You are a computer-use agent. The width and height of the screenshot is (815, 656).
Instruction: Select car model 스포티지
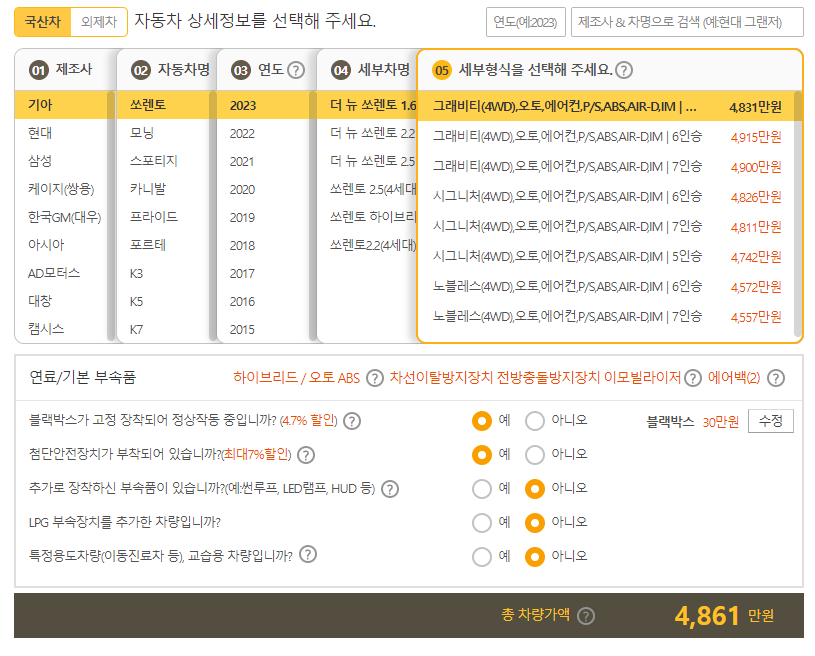(163, 161)
